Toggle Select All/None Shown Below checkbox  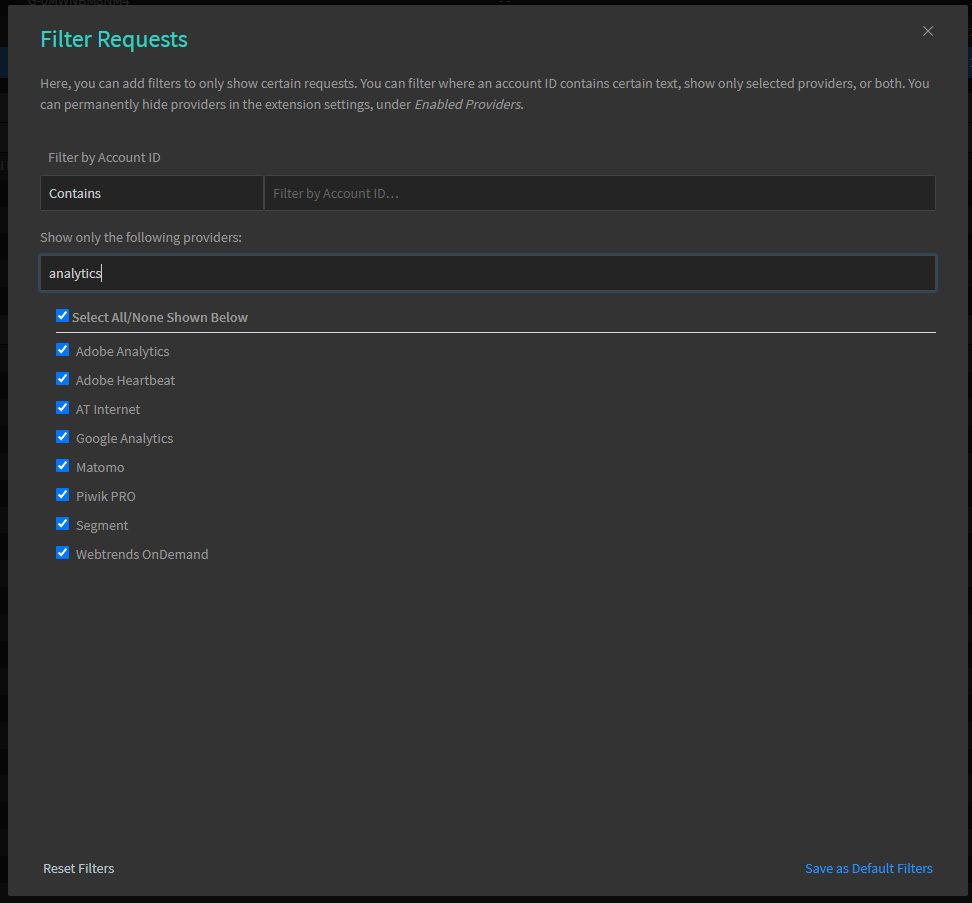click(x=63, y=316)
